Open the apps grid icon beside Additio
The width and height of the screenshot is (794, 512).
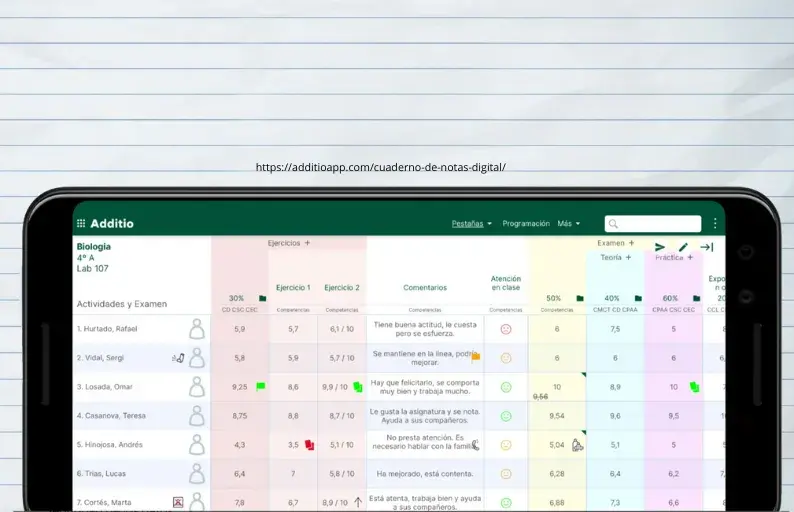81,223
